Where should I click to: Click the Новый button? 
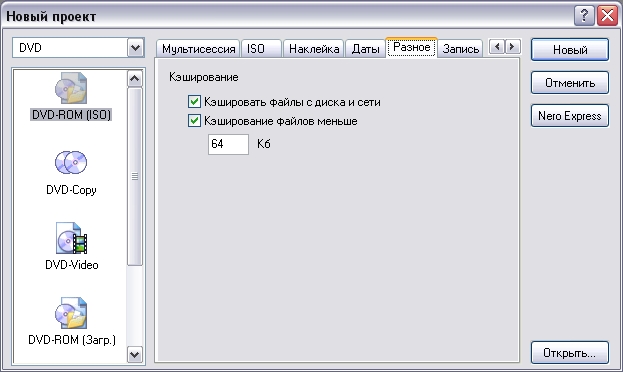tap(570, 50)
